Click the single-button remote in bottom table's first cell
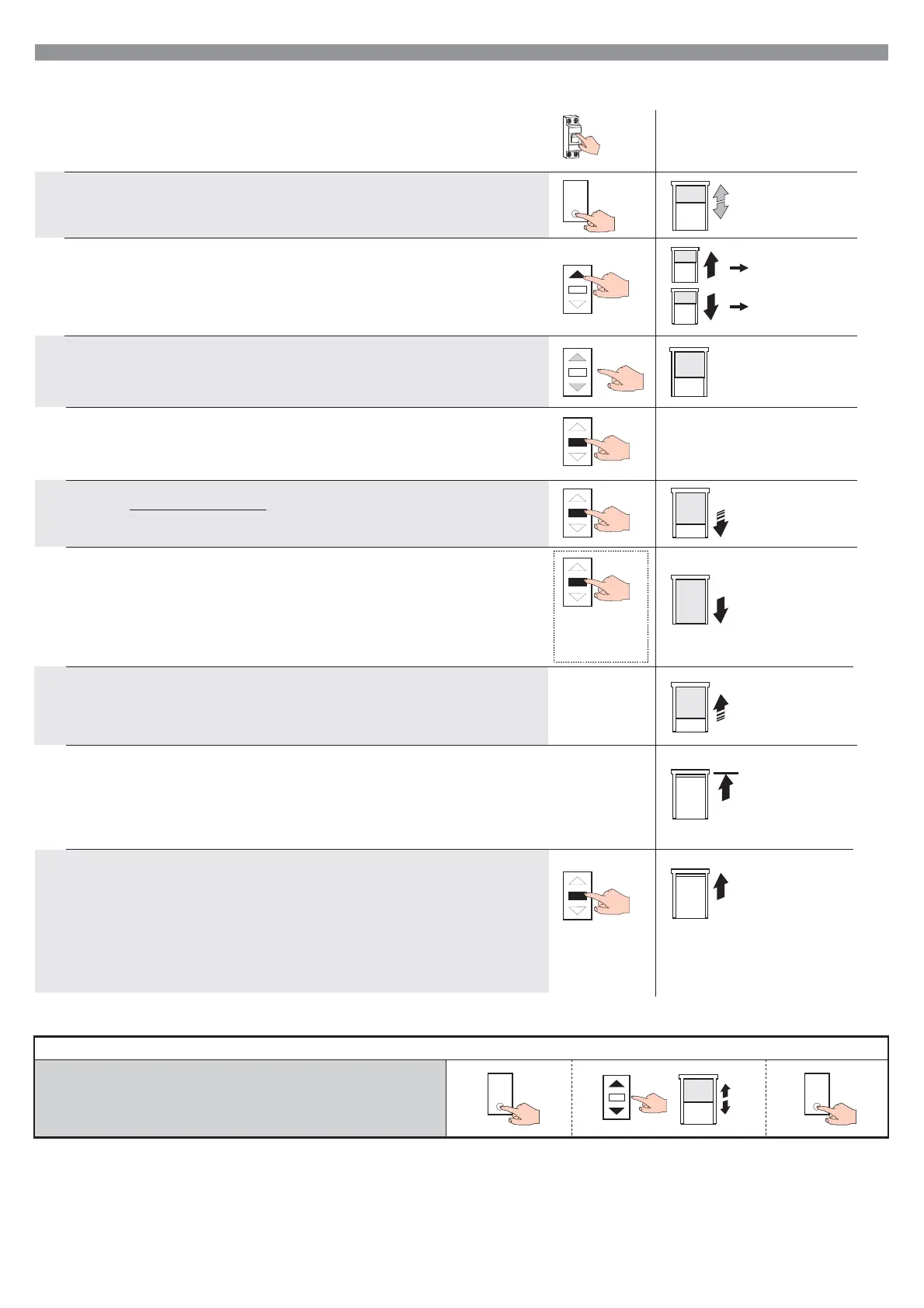Screen dimensions: 924x1308 pos(513,1098)
